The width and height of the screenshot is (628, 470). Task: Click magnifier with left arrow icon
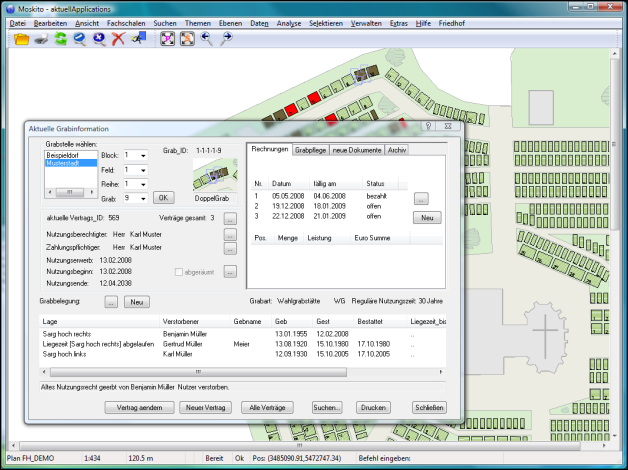point(206,38)
